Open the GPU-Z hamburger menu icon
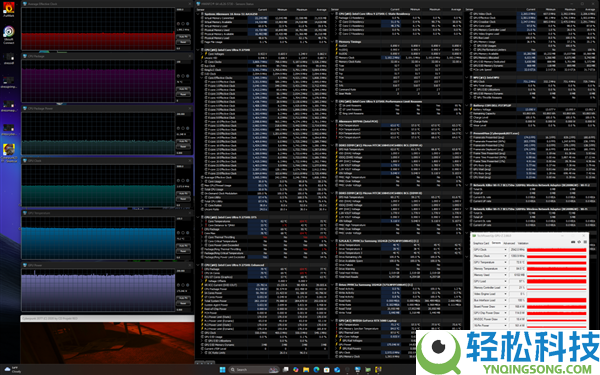Screen dimensions: 600x375 pos(585,243)
